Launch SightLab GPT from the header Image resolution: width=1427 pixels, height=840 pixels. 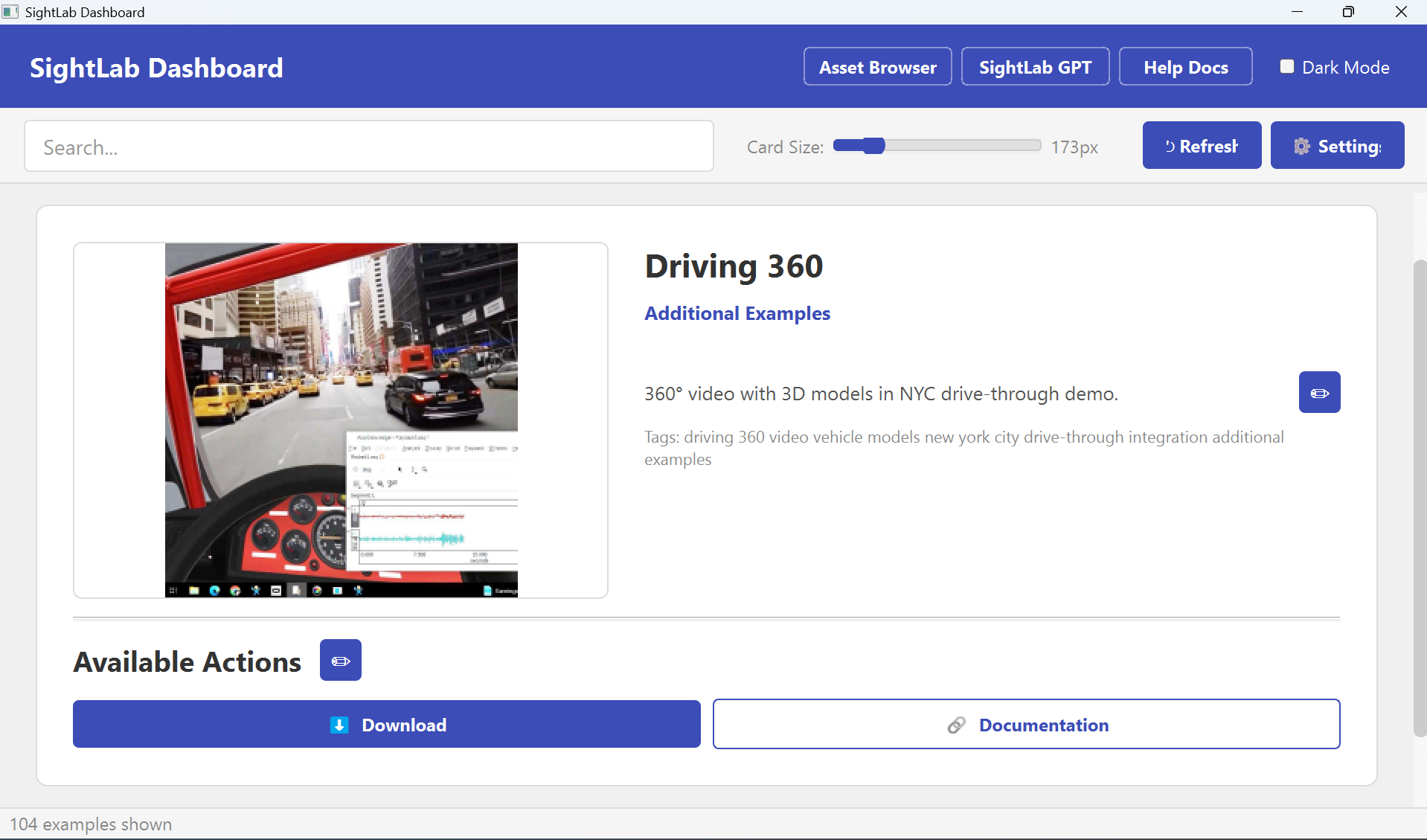click(x=1035, y=67)
